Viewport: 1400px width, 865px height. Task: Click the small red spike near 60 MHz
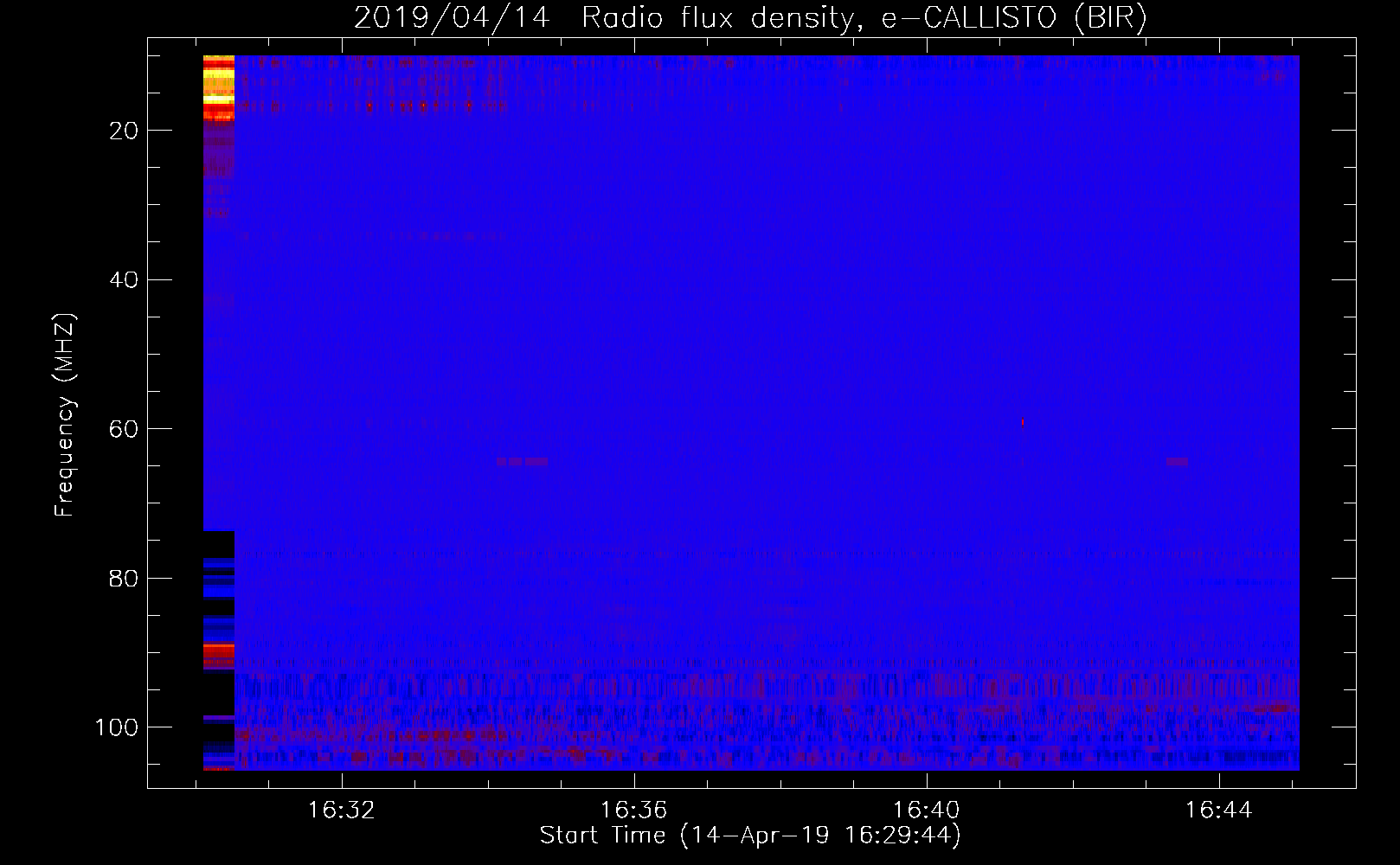(1023, 422)
